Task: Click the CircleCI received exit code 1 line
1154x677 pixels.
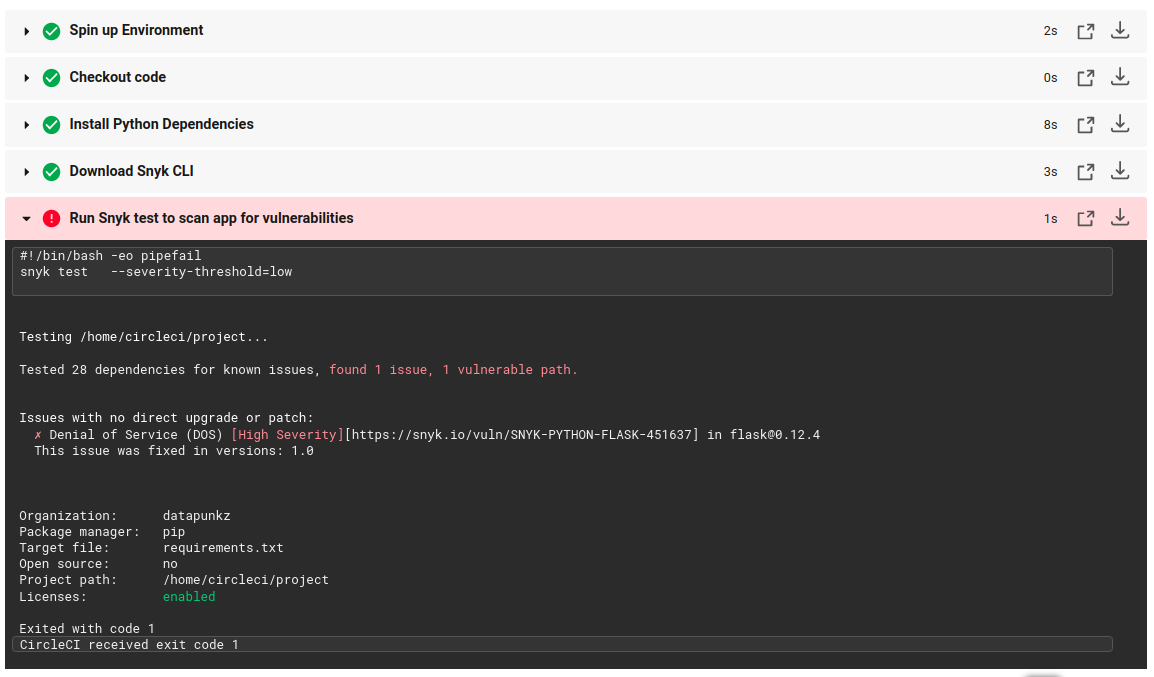Action: tap(128, 644)
